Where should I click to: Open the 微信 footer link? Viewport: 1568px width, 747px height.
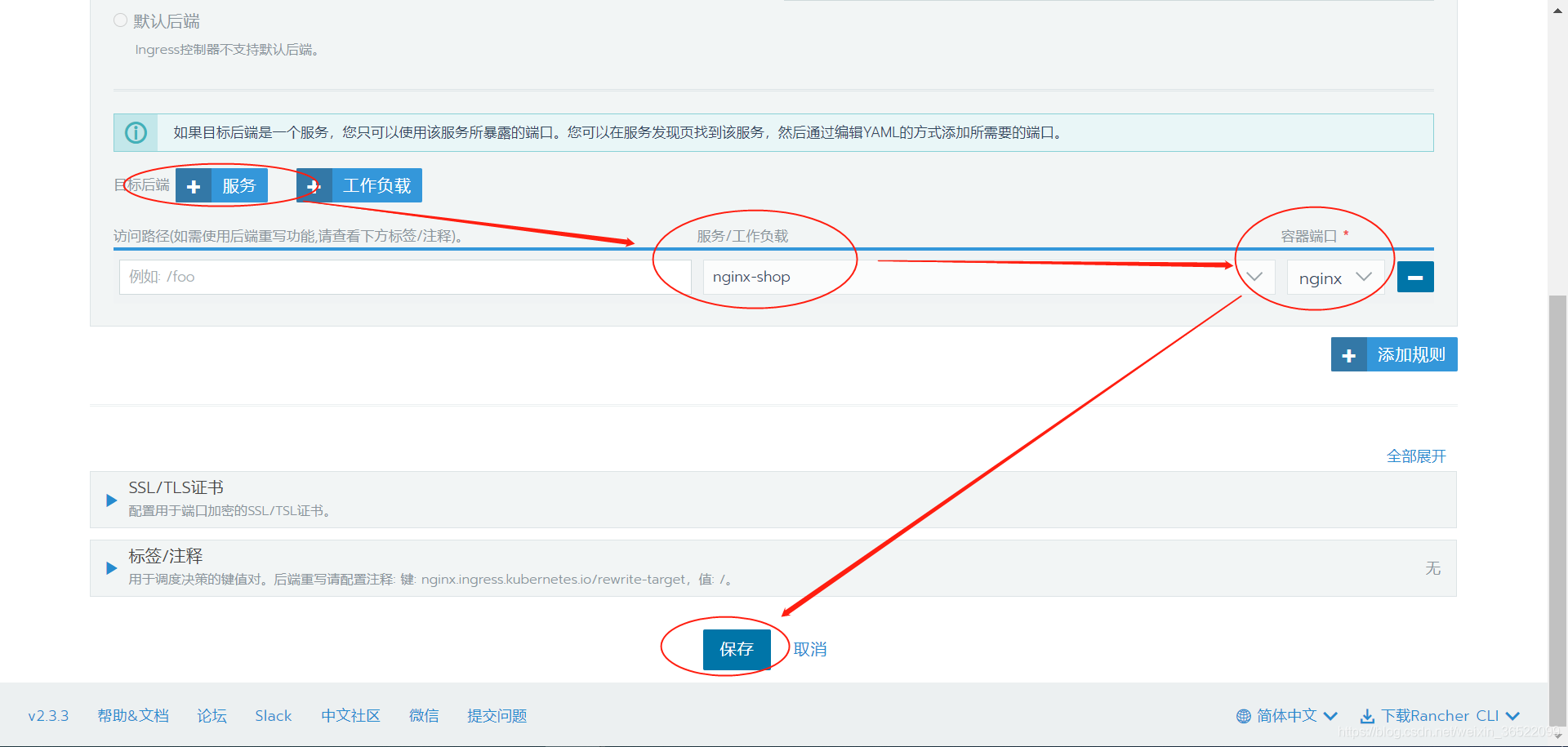[424, 716]
